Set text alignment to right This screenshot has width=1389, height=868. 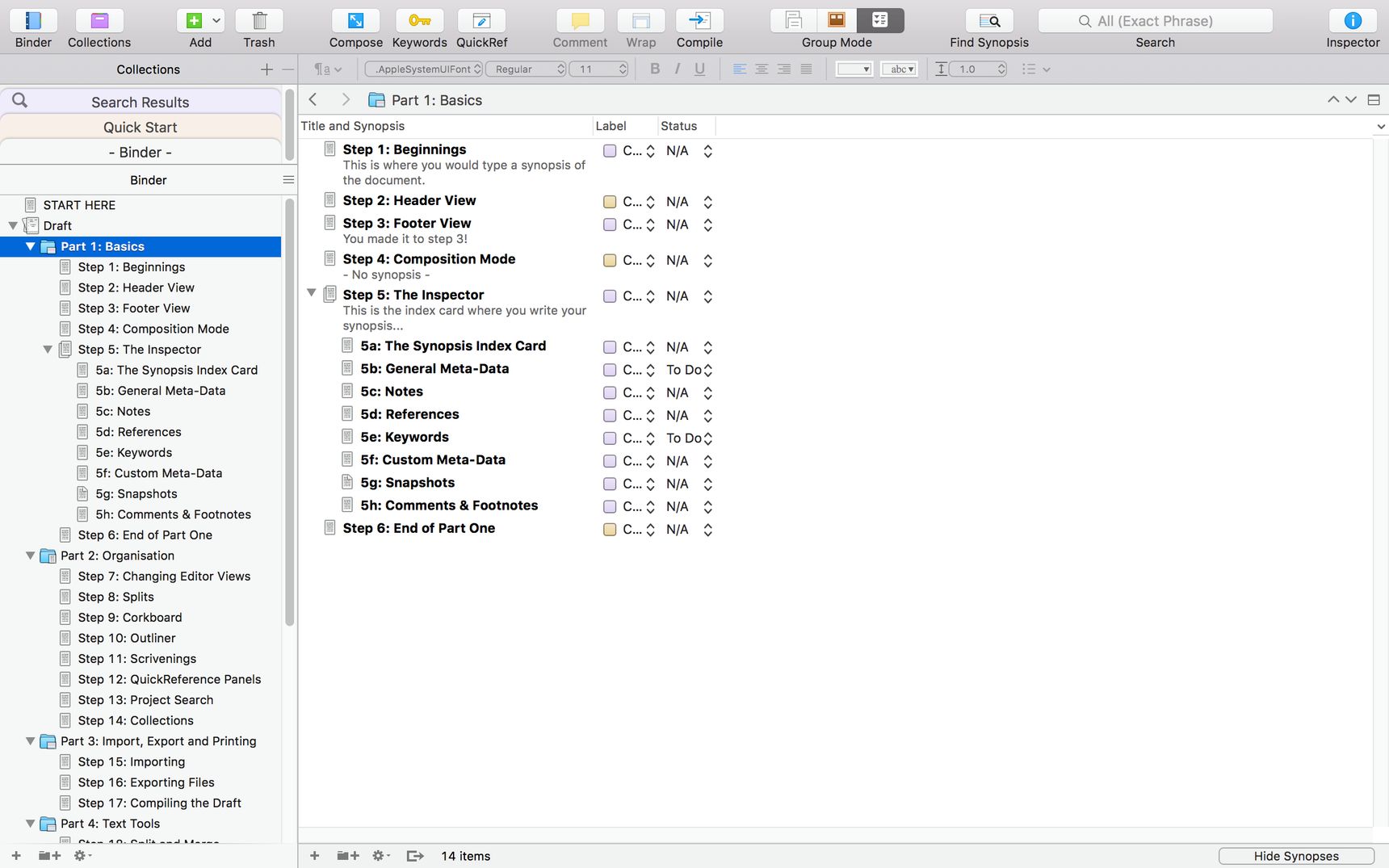click(x=783, y=69)
